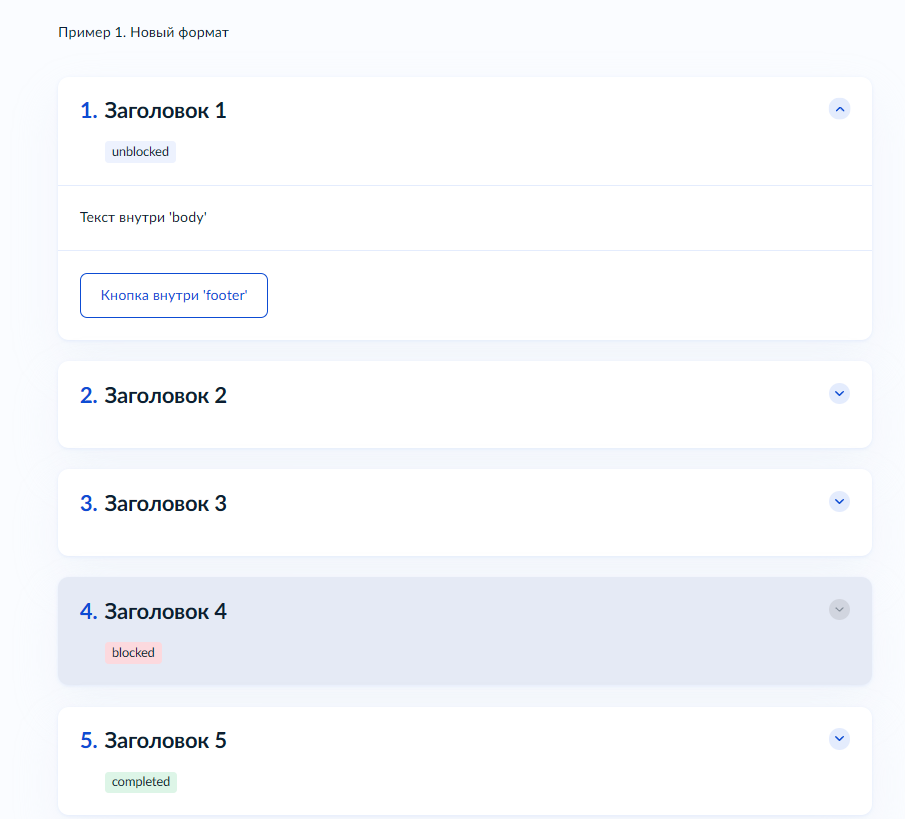
Task: Click the blue number 2. marker
Action: (x=88, y=396)
